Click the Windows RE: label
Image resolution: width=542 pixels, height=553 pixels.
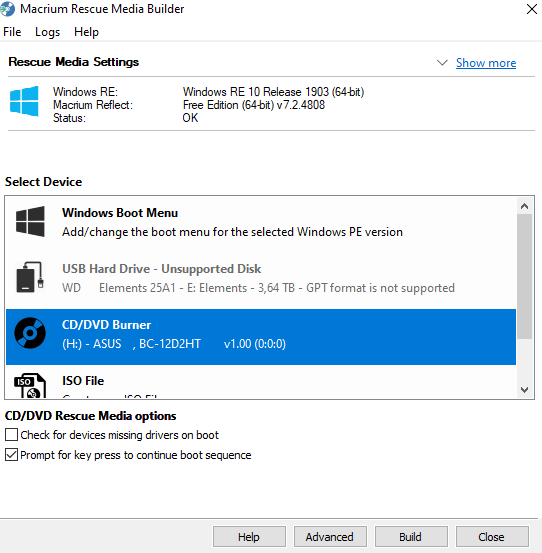coord(85,92)
